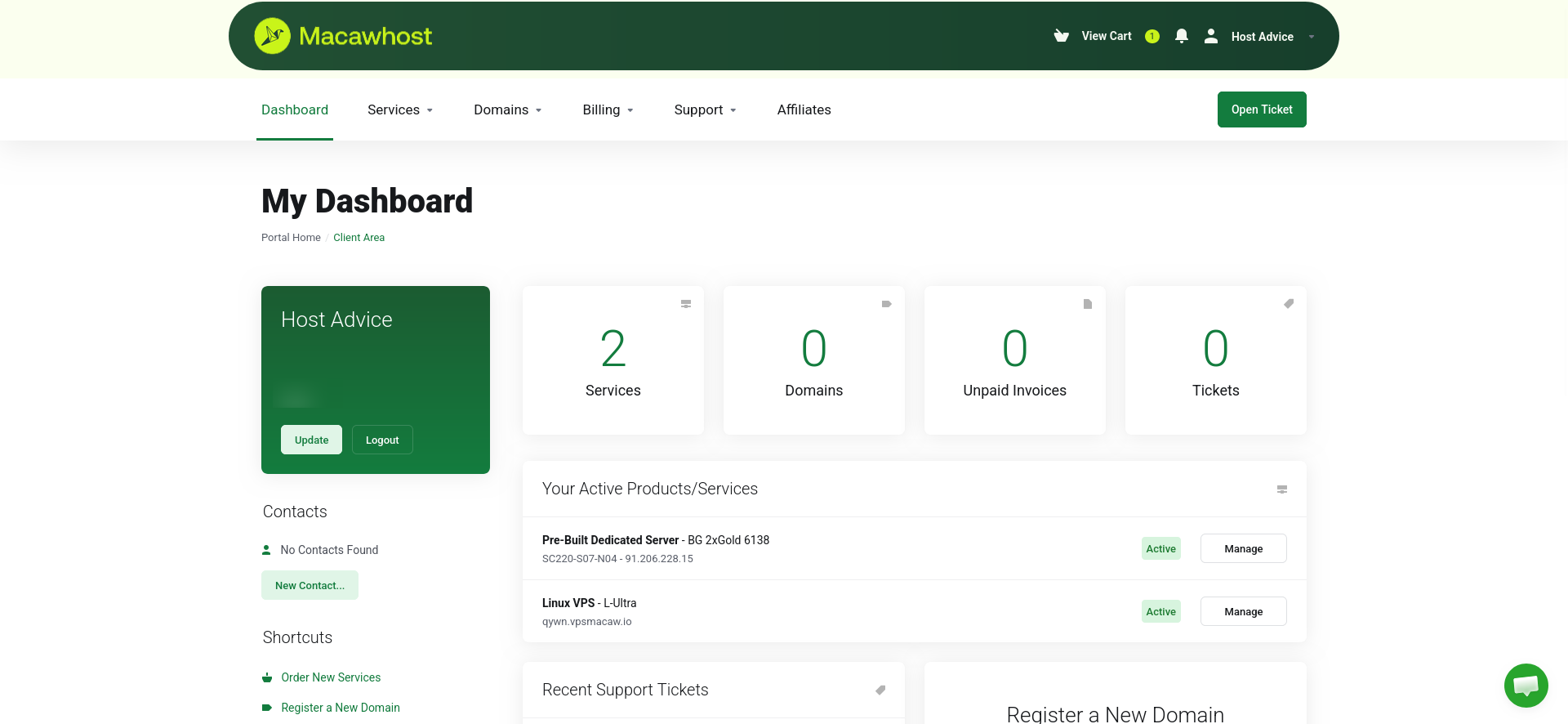Click the Pre-Built Dedicated Server service name
This screenshot has width=1568, height=724.
(610, 540)
